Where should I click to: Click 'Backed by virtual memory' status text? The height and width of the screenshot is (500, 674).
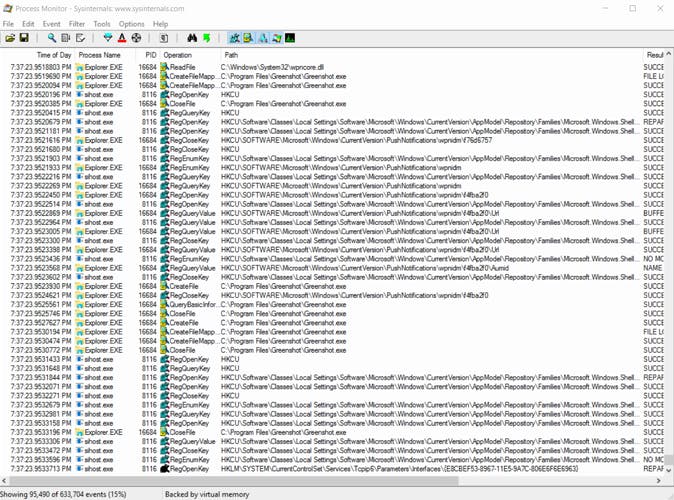(207, 494)
